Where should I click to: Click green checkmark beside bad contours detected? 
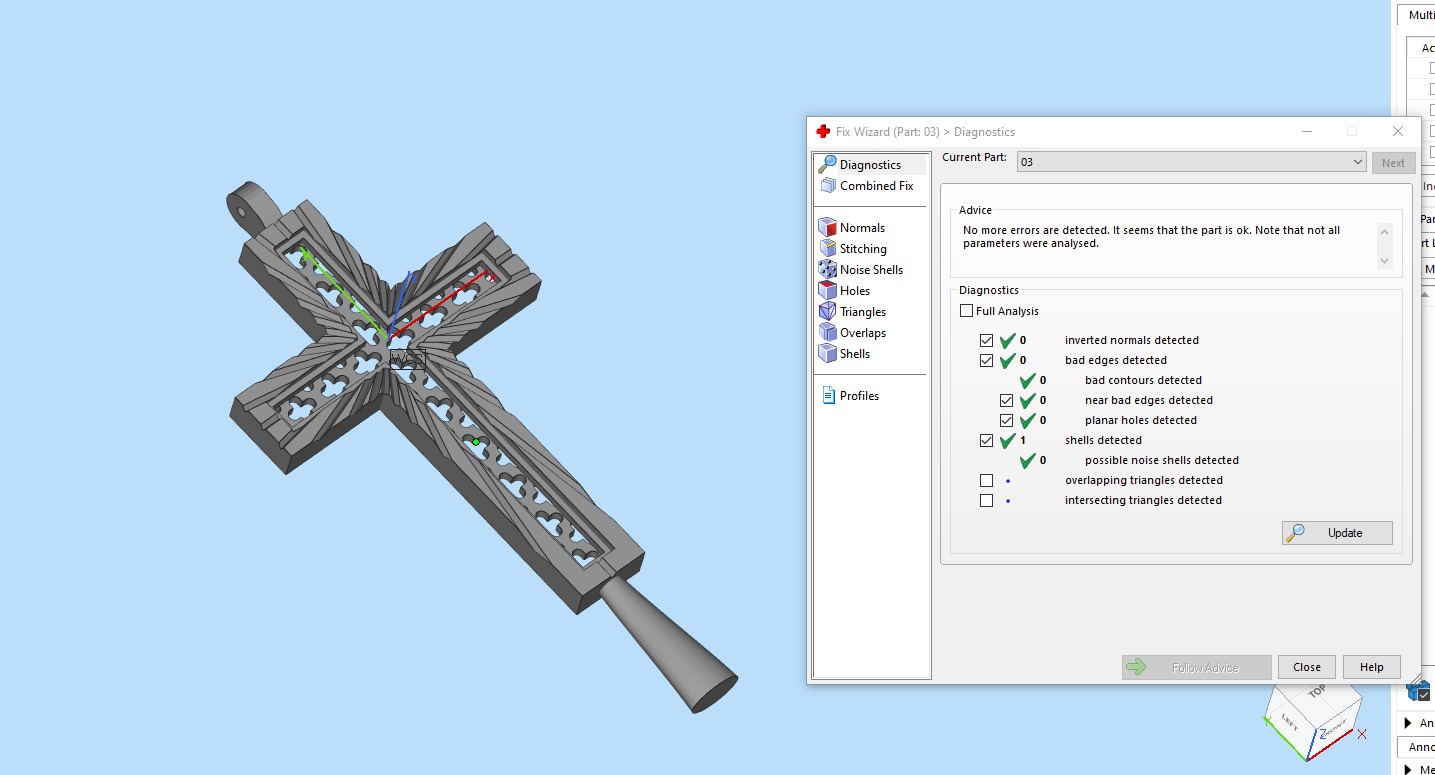[x=1028, y=380]
